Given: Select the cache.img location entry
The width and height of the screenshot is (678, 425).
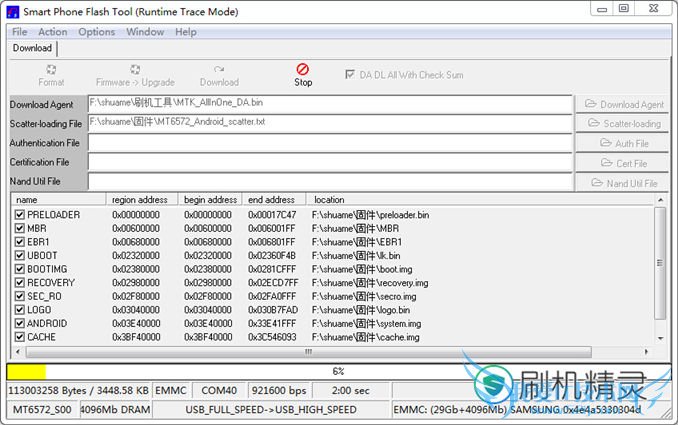Looking at the screenshot, I should tap(365, 337).
